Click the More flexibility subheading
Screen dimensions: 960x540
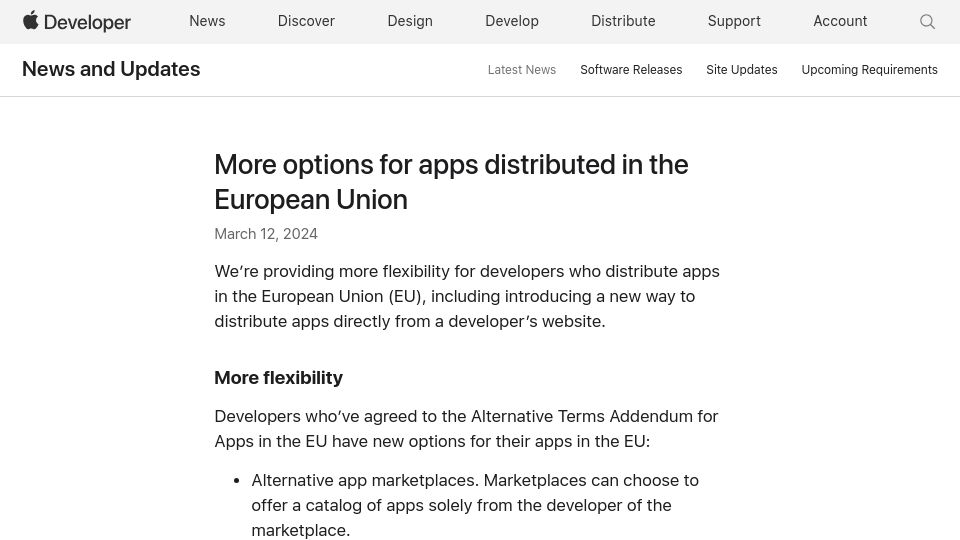pyautogui.click(x=279, y=378)
